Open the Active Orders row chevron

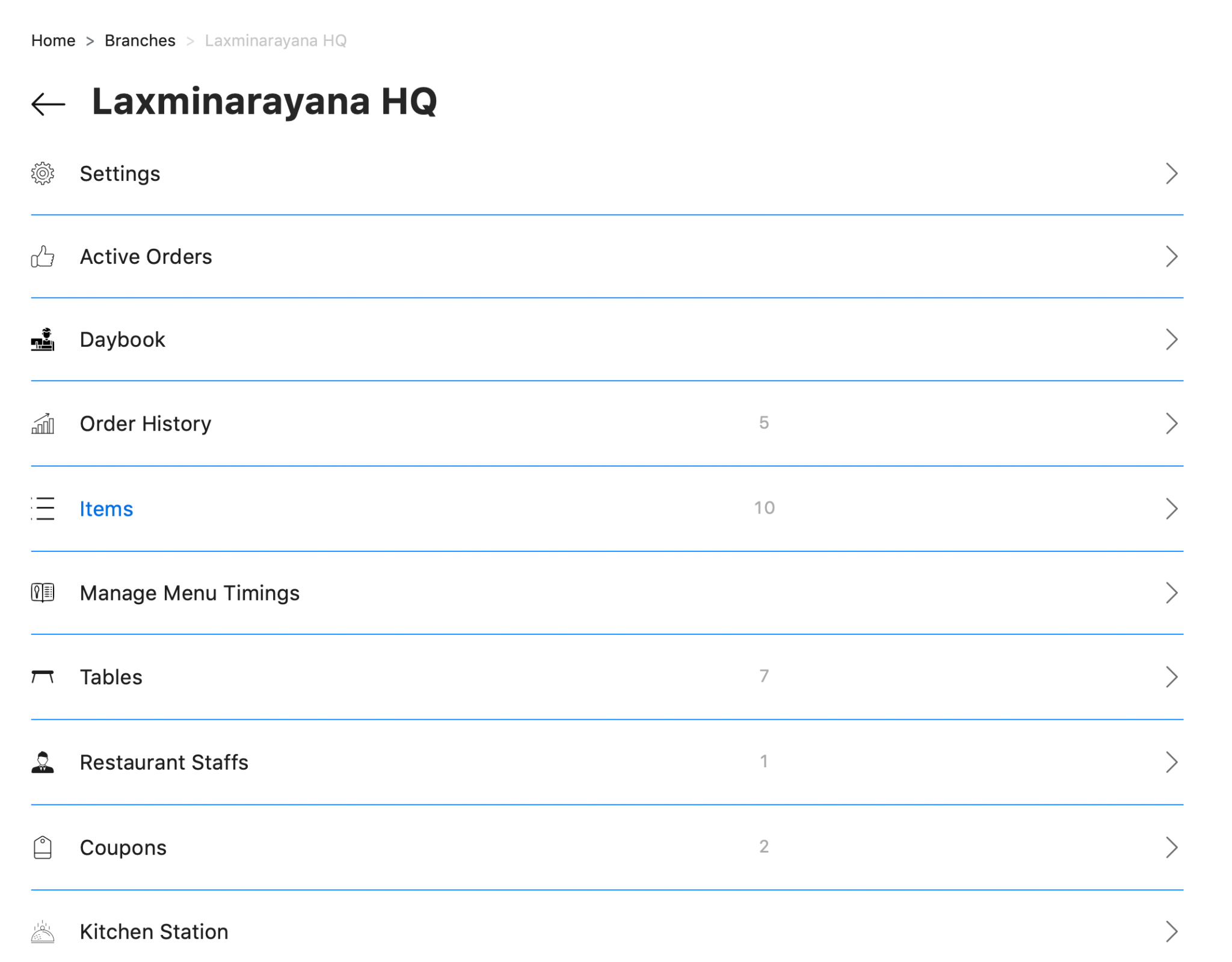(x=1171, y=257)
